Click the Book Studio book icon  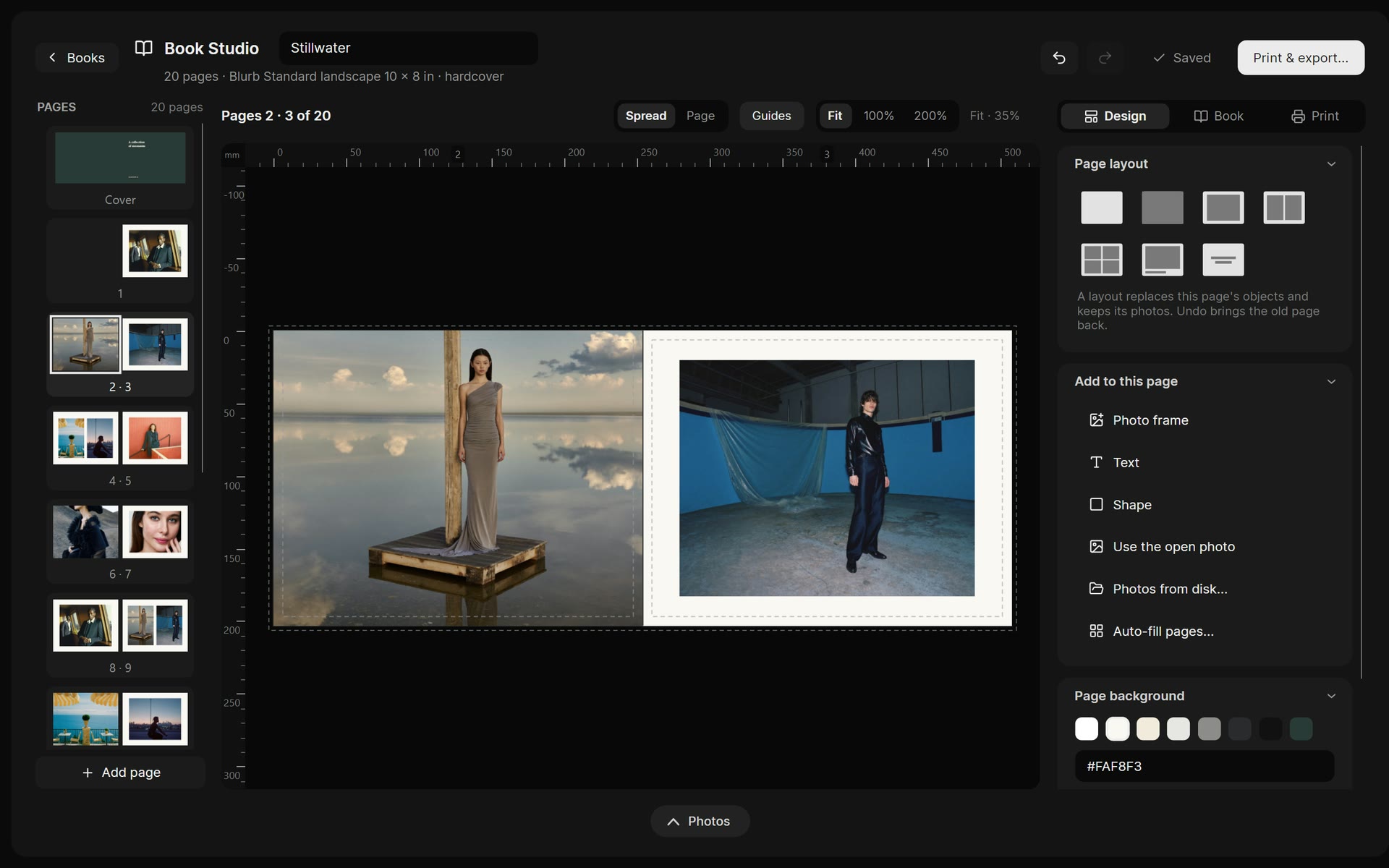coord(144,48)
